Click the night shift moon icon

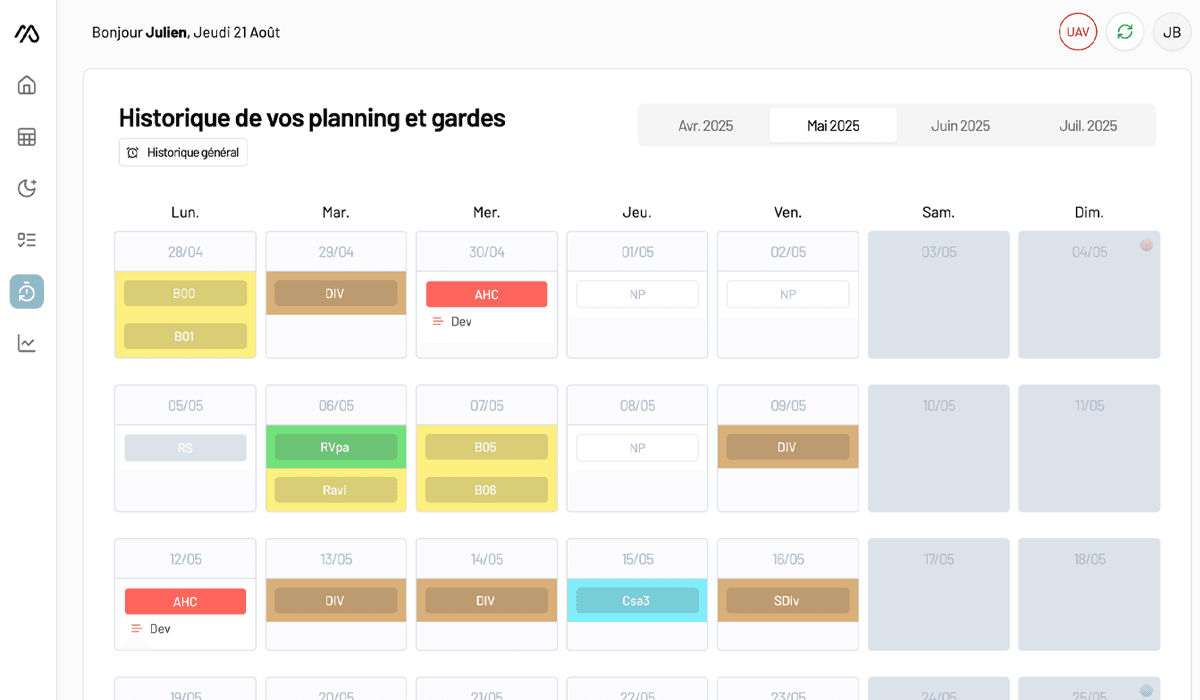point(27,188)
